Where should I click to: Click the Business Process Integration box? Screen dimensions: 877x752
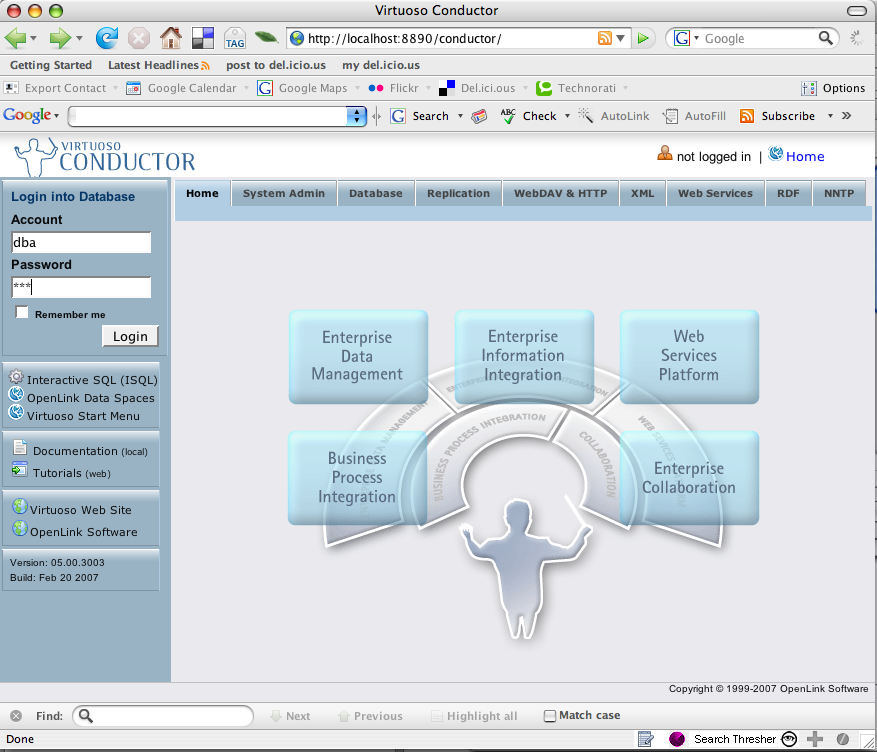[357, 477]
